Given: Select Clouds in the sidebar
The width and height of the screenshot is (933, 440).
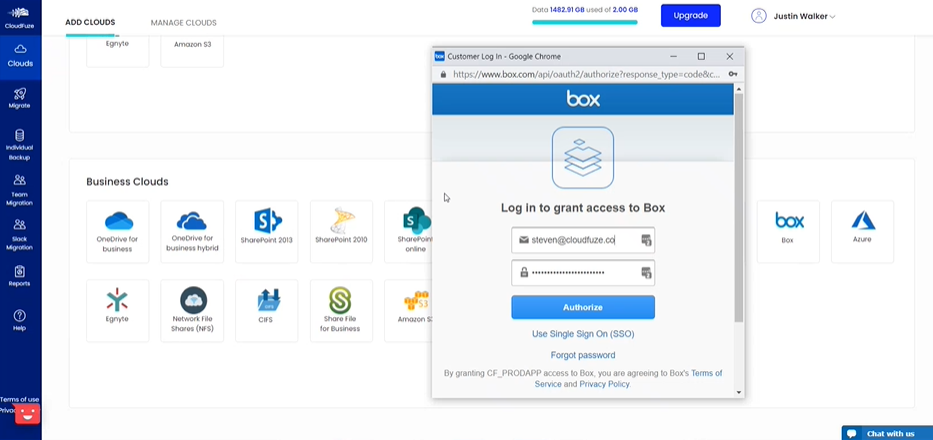Looking at the screenshot, I should 20,56.
